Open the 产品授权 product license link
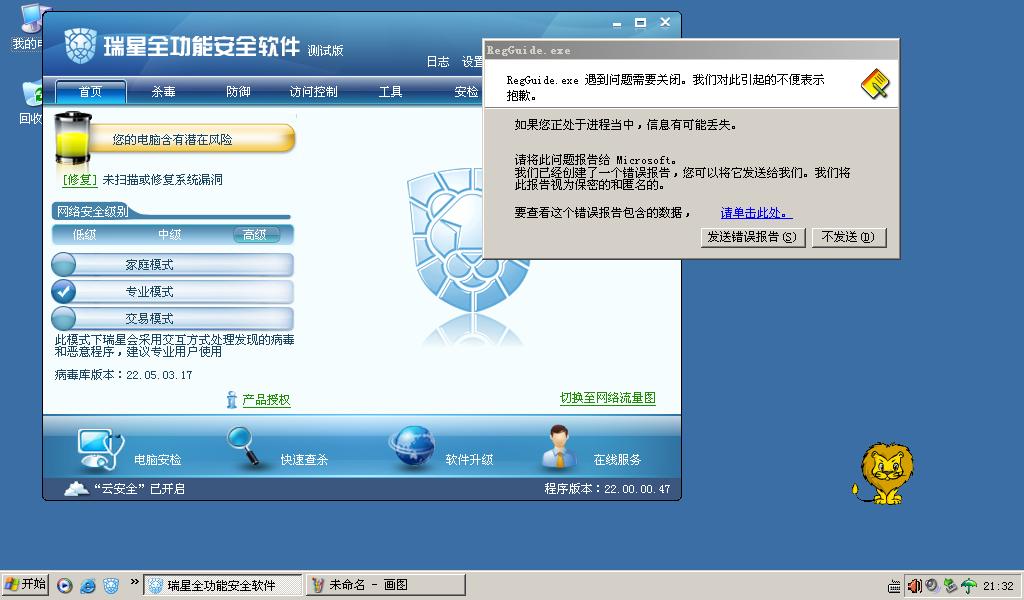The width and height of the screenshot is (1024, 600). [266, 400]
